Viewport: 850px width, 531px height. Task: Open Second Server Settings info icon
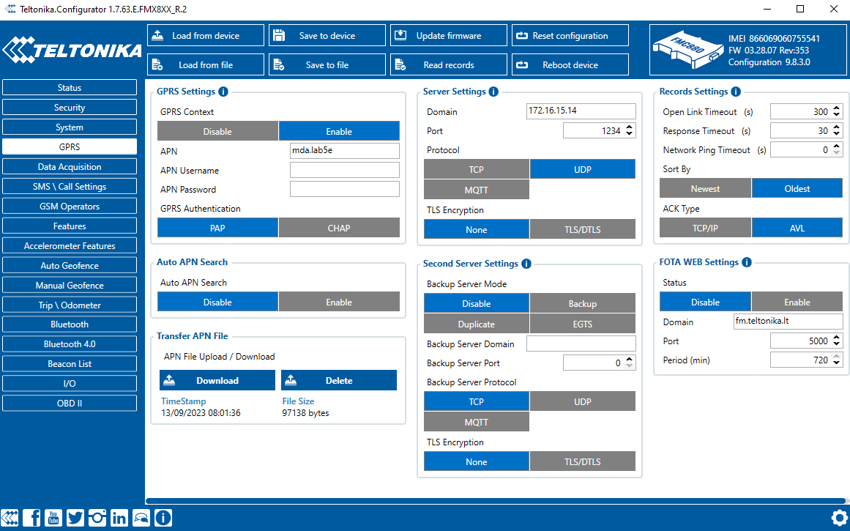[x=526, y=264]
